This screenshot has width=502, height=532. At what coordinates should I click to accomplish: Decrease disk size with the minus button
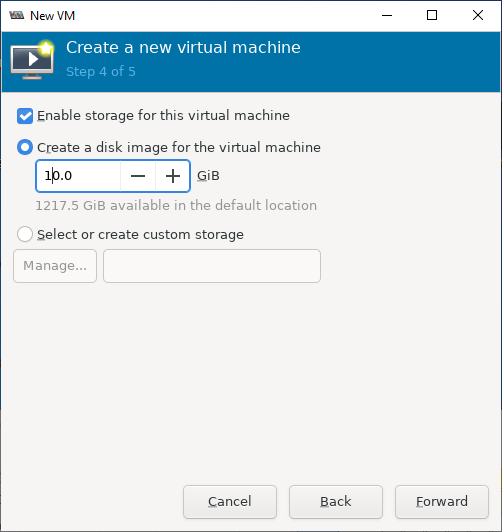(138, 176)
